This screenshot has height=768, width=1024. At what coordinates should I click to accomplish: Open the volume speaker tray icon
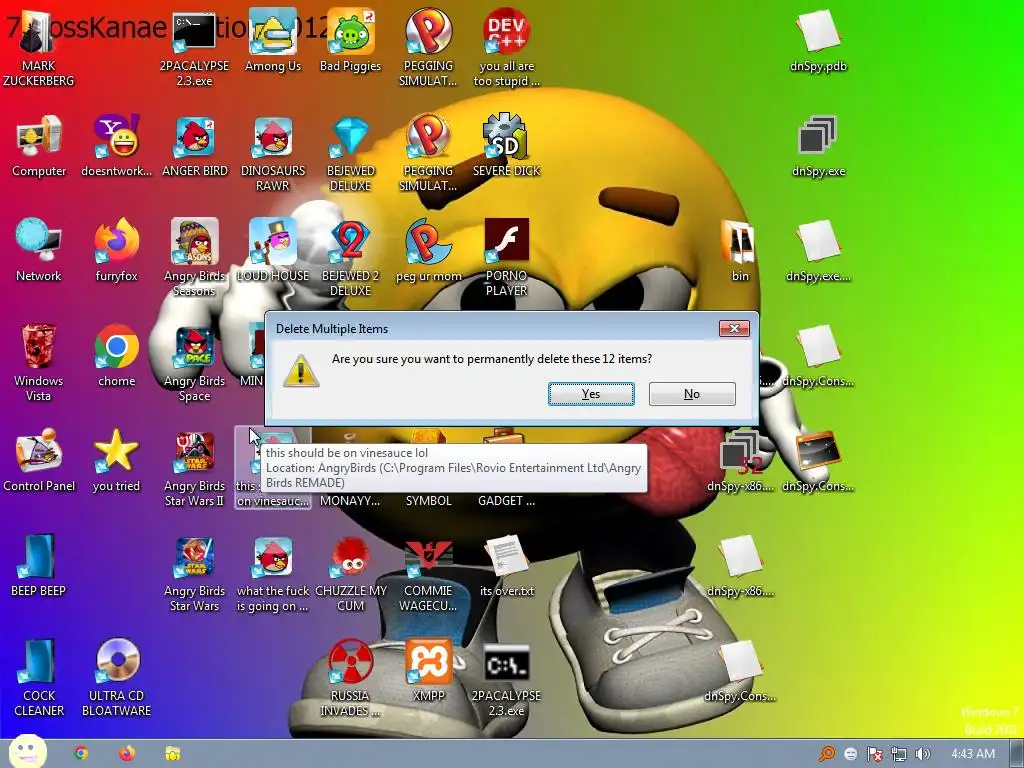(923, 754)
